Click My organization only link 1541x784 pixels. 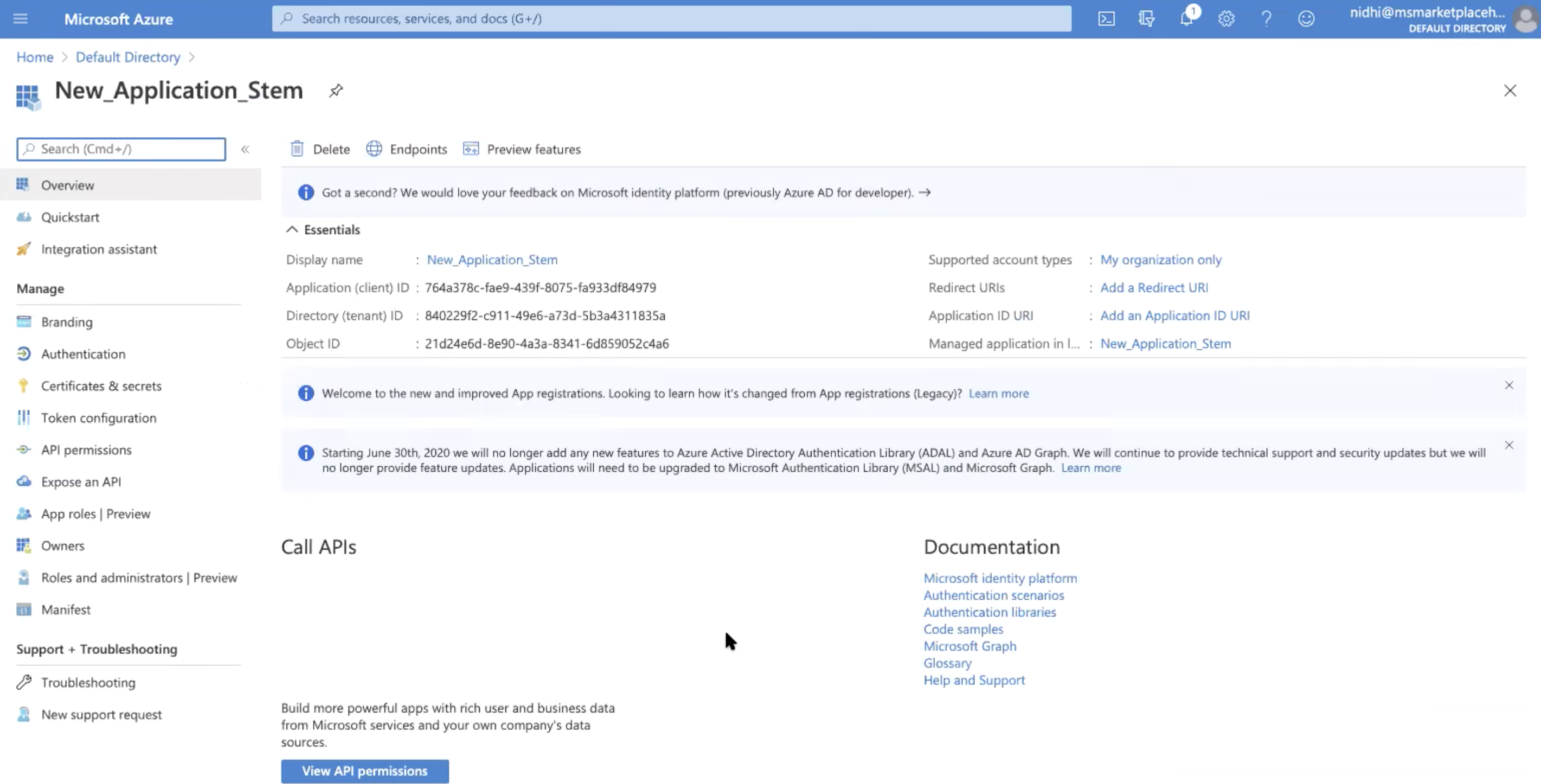pyautogui.click(x=1160, y=260)
